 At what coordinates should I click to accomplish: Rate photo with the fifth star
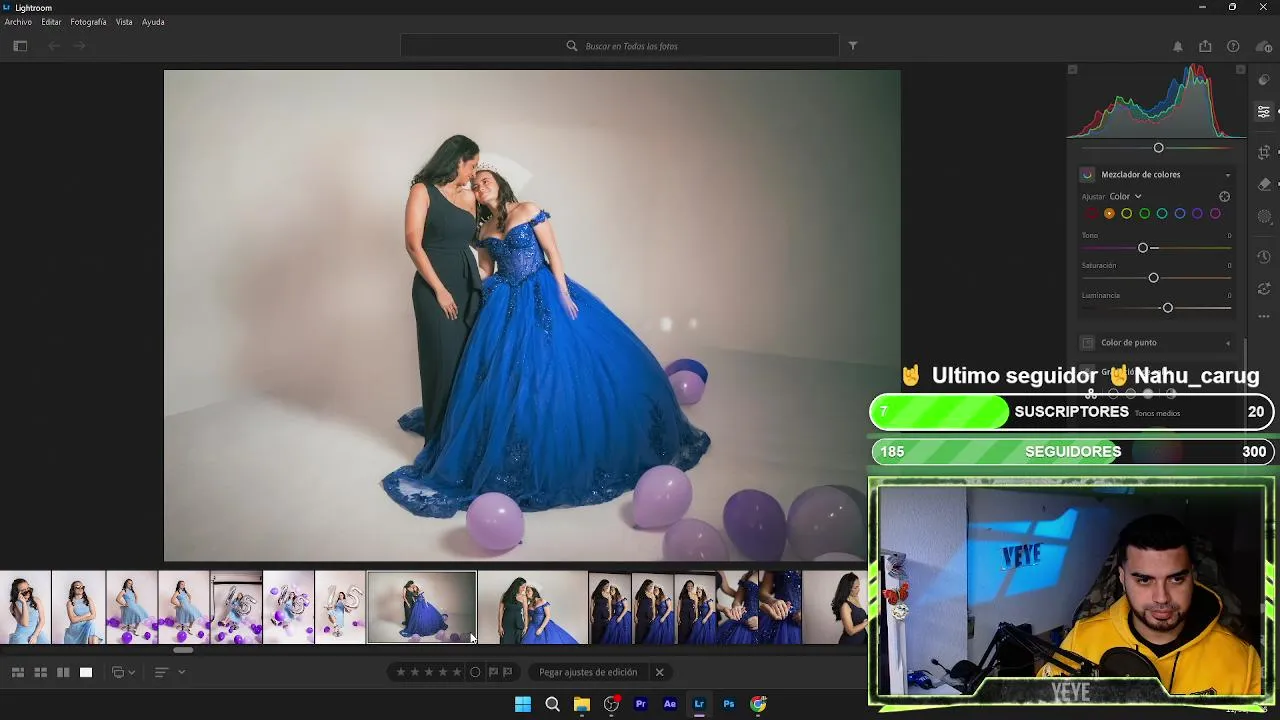(x=457, y=673)
